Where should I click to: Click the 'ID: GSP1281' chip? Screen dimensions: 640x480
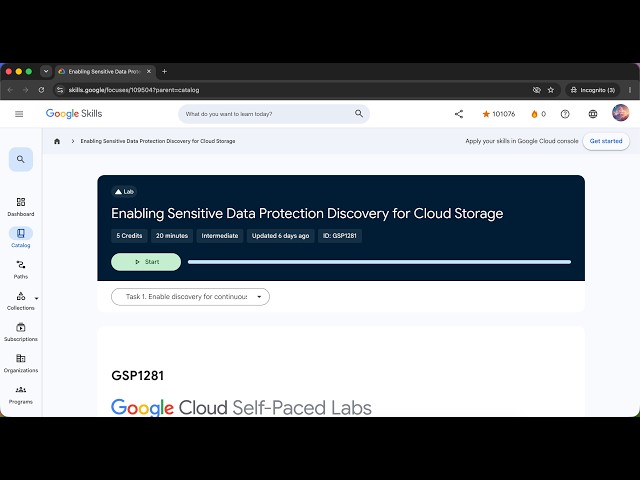(x=340, y=236)
